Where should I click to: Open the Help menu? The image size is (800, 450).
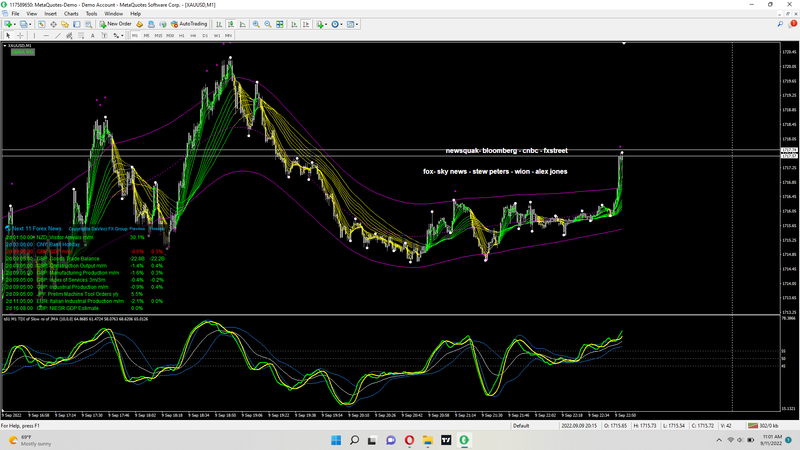coord(135,14)
